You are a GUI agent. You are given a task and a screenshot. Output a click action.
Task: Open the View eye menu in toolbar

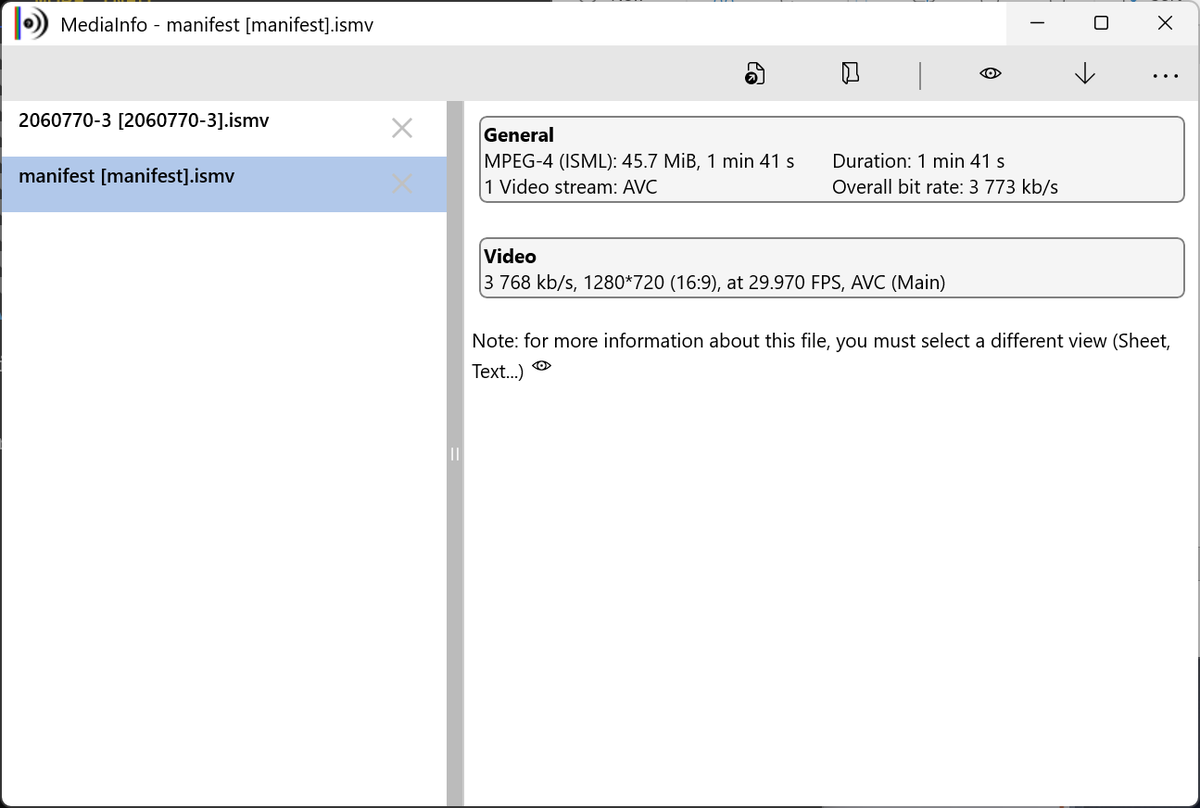pos(991,74)
